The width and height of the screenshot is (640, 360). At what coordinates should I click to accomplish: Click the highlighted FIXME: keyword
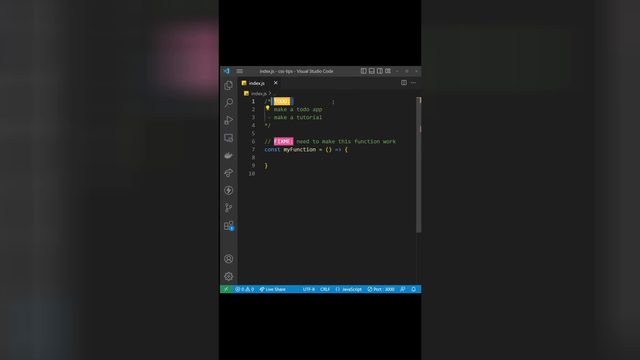tap(283, 142)
